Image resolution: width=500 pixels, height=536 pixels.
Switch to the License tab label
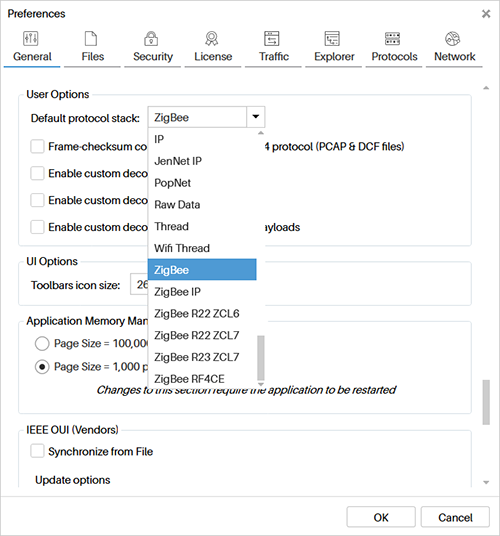(213, 56)
